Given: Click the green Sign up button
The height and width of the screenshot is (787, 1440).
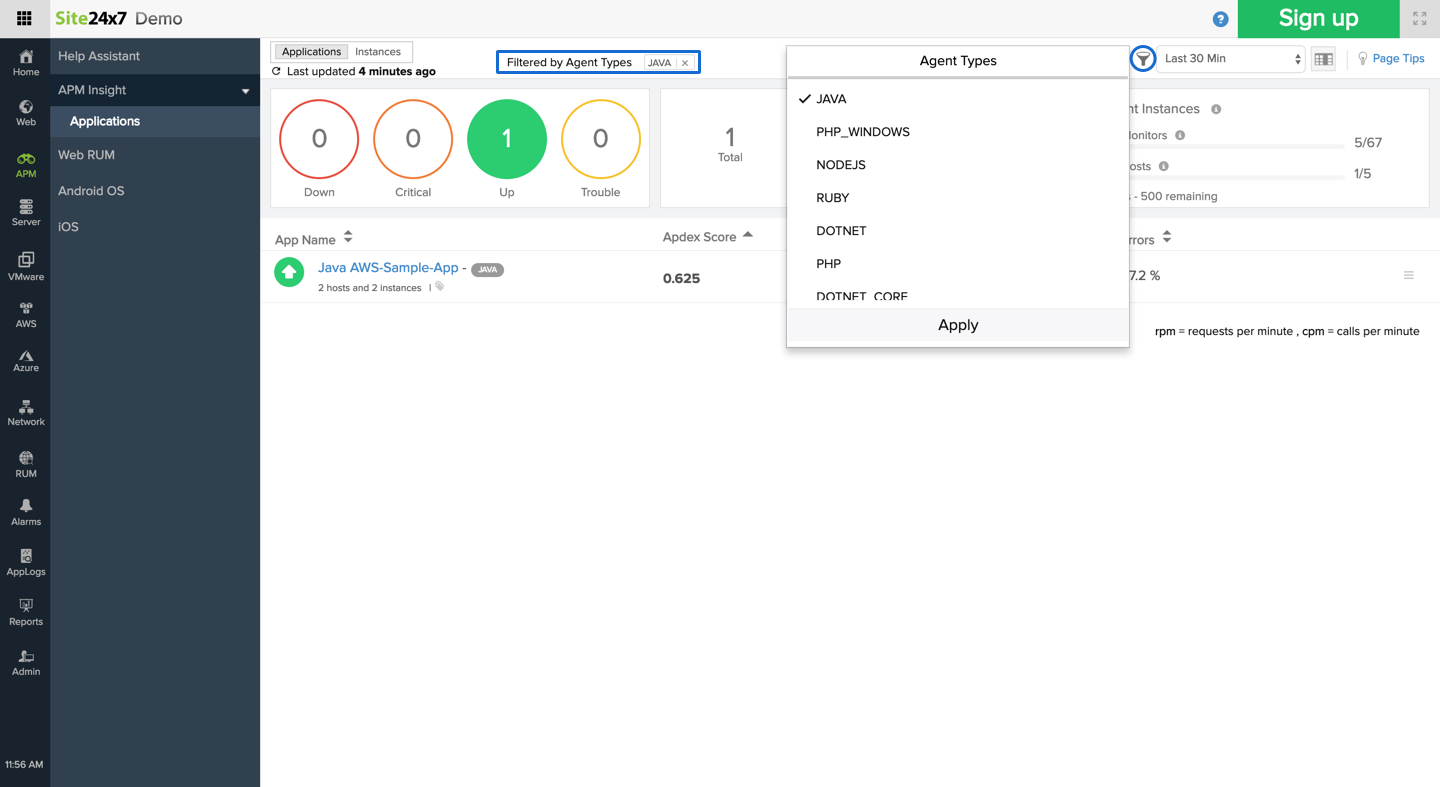Looking at the screenshot, I should (1318, 19).
